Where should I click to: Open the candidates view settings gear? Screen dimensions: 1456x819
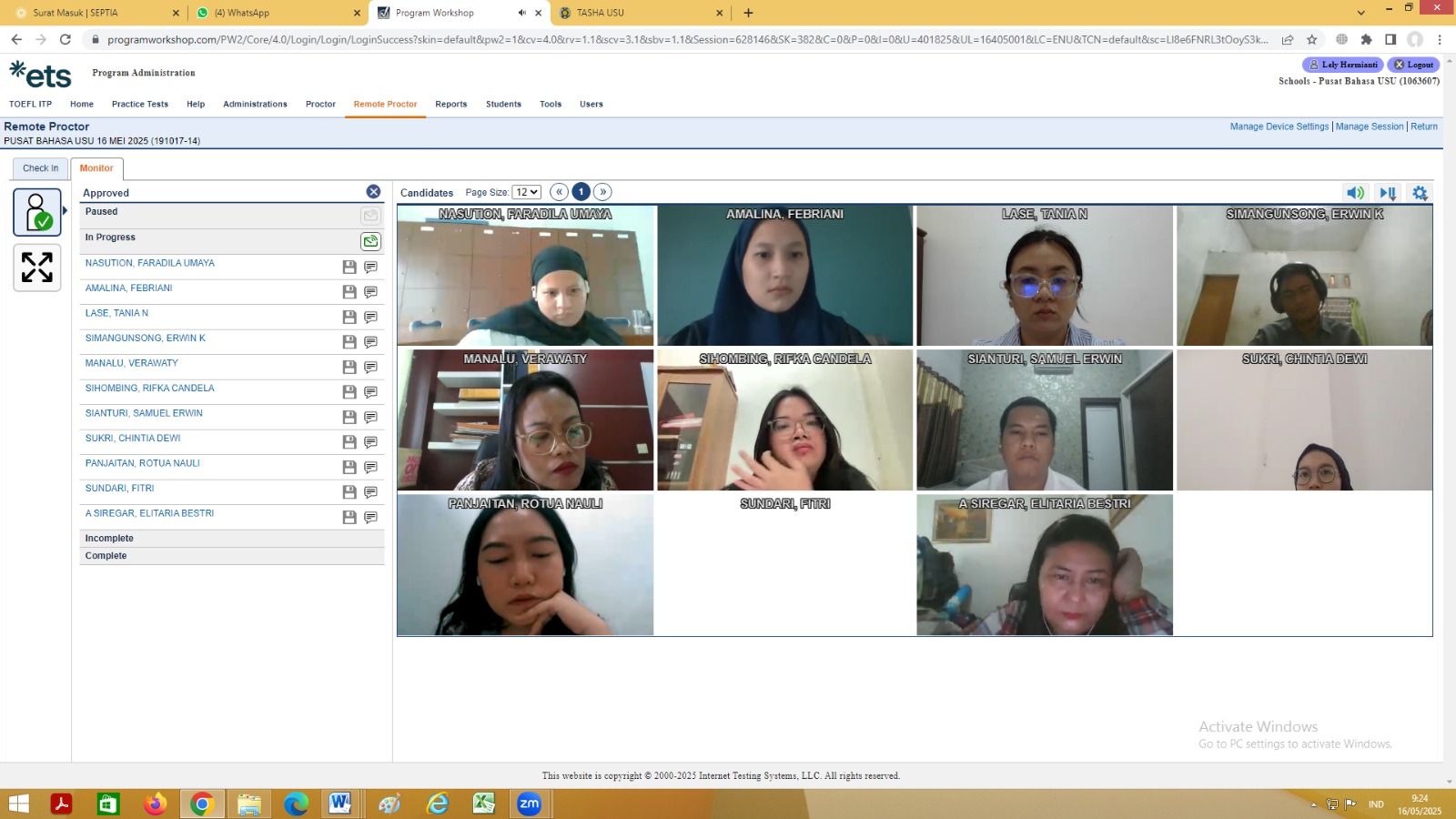[1420, 193]
